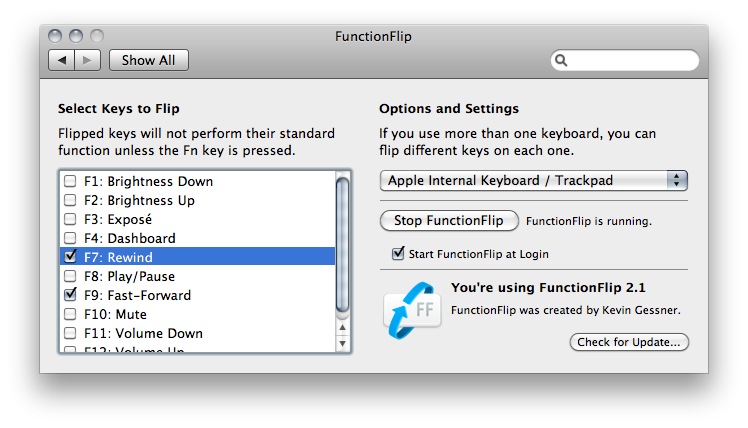The width and height of the screenshot is (748, 428).
Task: Uncheck the F7: Rewind checkbox
Action: 70,257
